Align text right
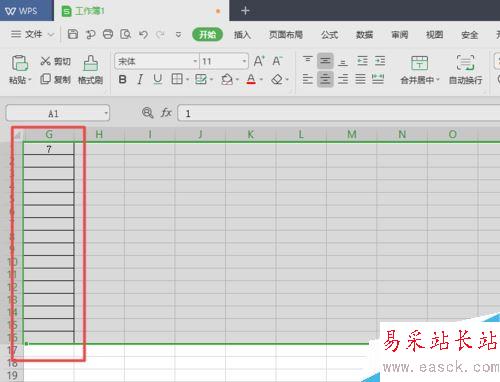 tap(343, 79)
